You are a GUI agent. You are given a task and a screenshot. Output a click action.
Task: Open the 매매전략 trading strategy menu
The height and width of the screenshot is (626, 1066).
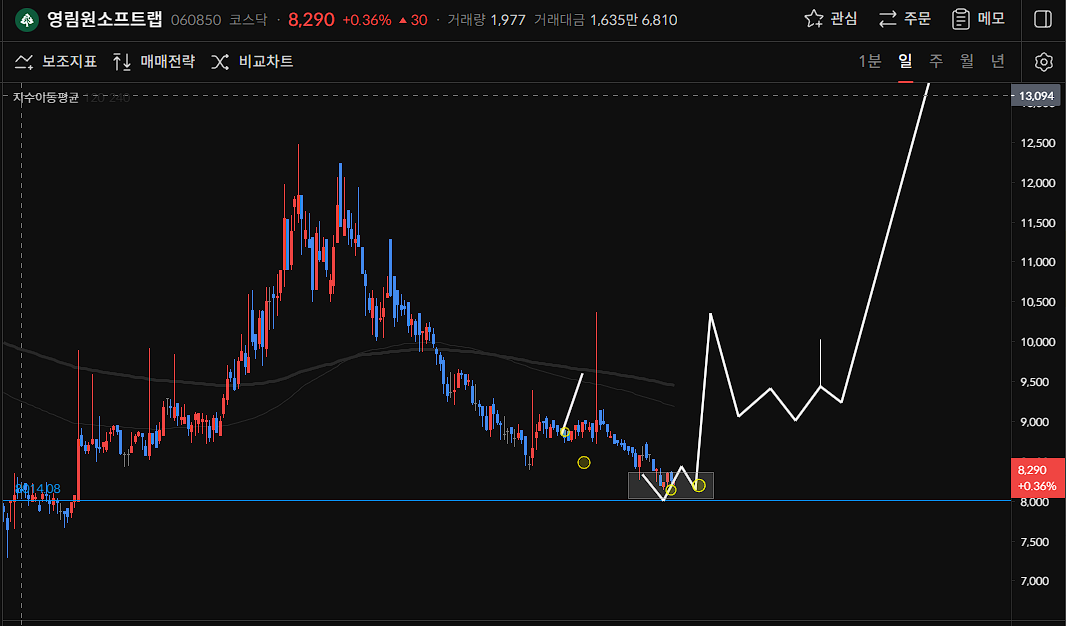pyautogui.click(x=154, y=62)
